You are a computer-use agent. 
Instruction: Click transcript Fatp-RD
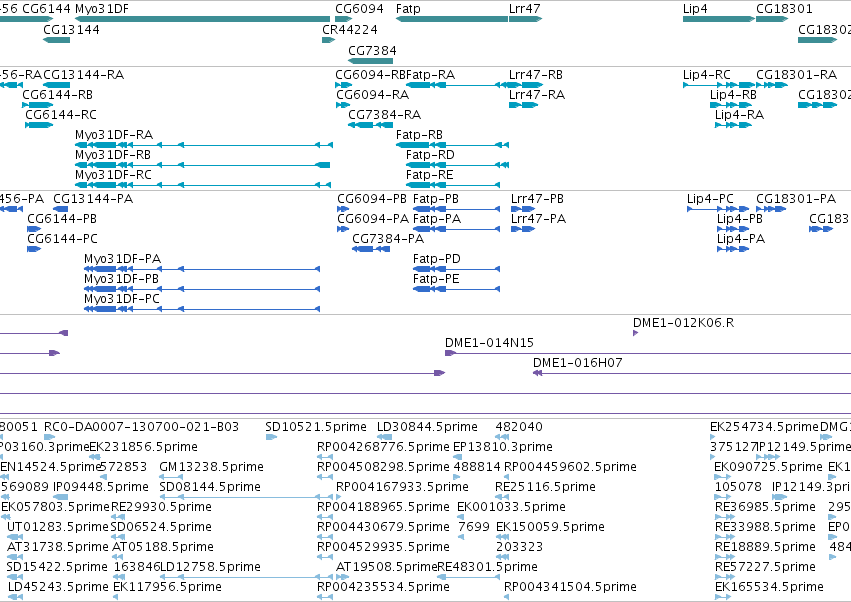458,165
